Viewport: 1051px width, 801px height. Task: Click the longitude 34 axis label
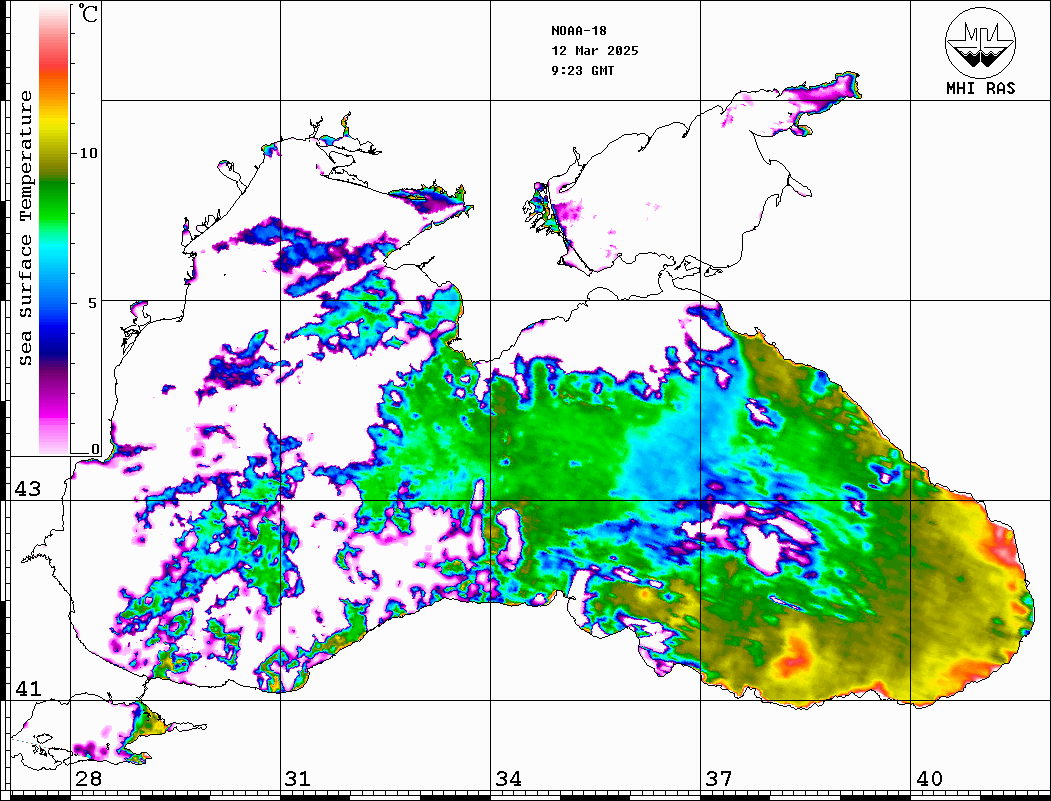point(507,779)
